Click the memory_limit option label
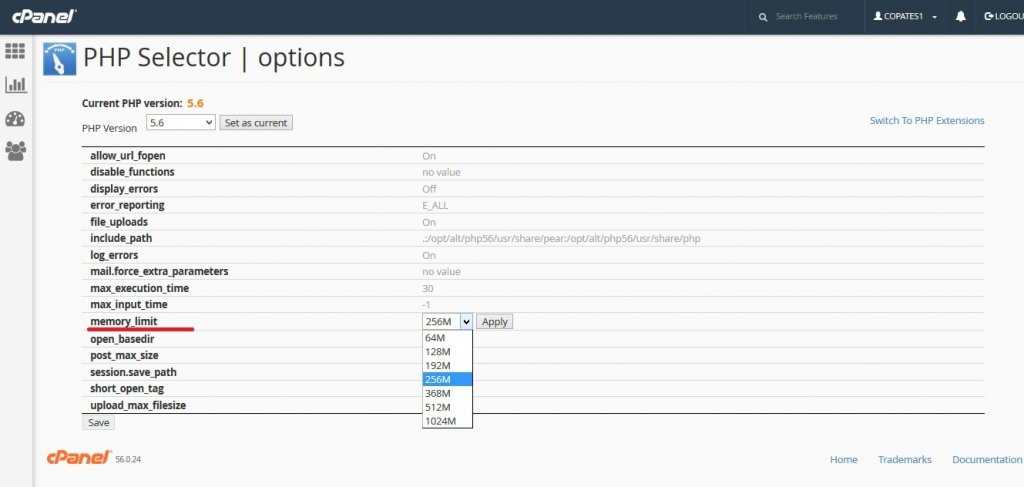 coord(124,321)
